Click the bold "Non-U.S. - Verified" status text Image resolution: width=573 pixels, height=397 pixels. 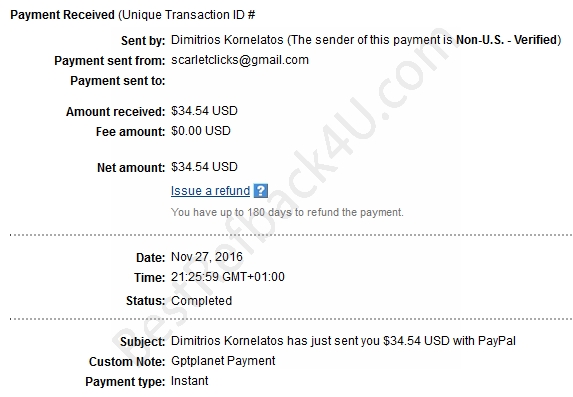507,40
